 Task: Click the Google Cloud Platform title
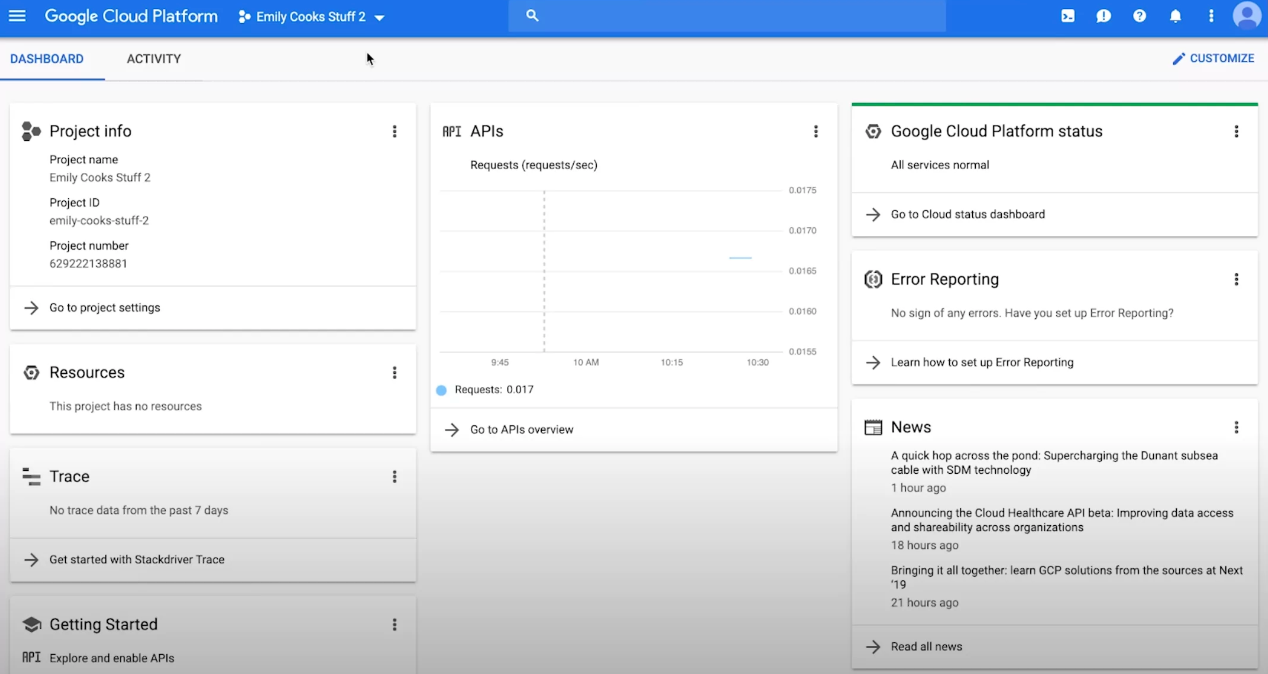(131, 16)
